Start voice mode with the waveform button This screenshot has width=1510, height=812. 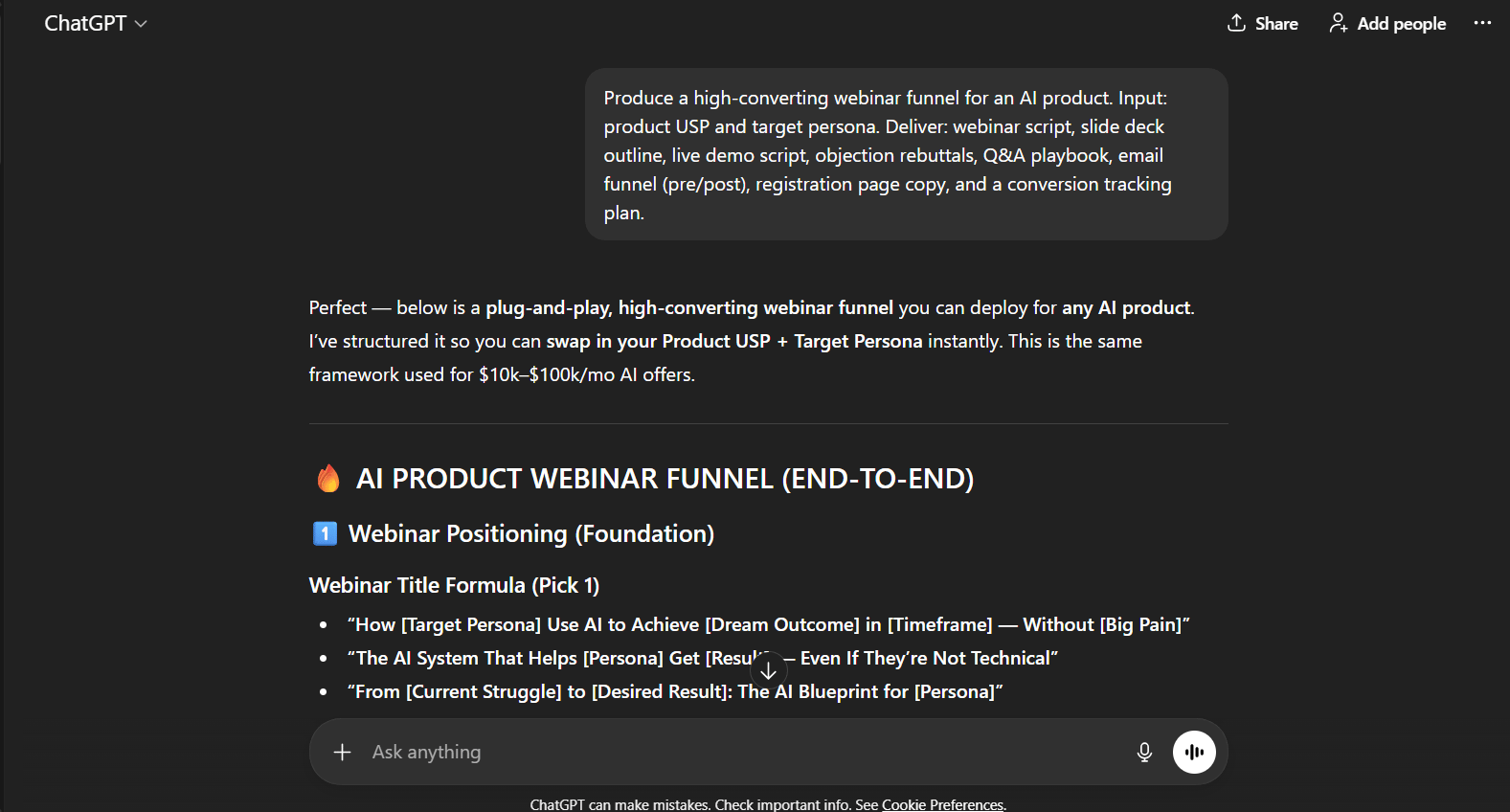(x=1194, y=752)
